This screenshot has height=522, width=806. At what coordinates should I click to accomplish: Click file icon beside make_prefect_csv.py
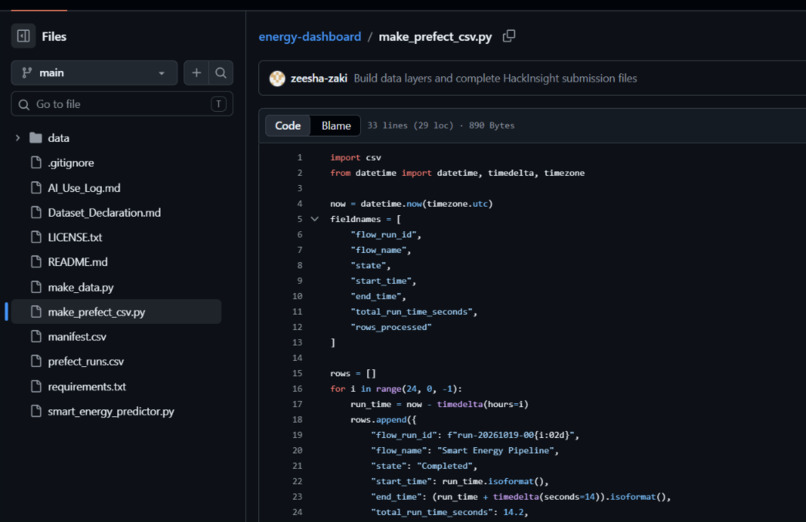[x=36, y=312]
